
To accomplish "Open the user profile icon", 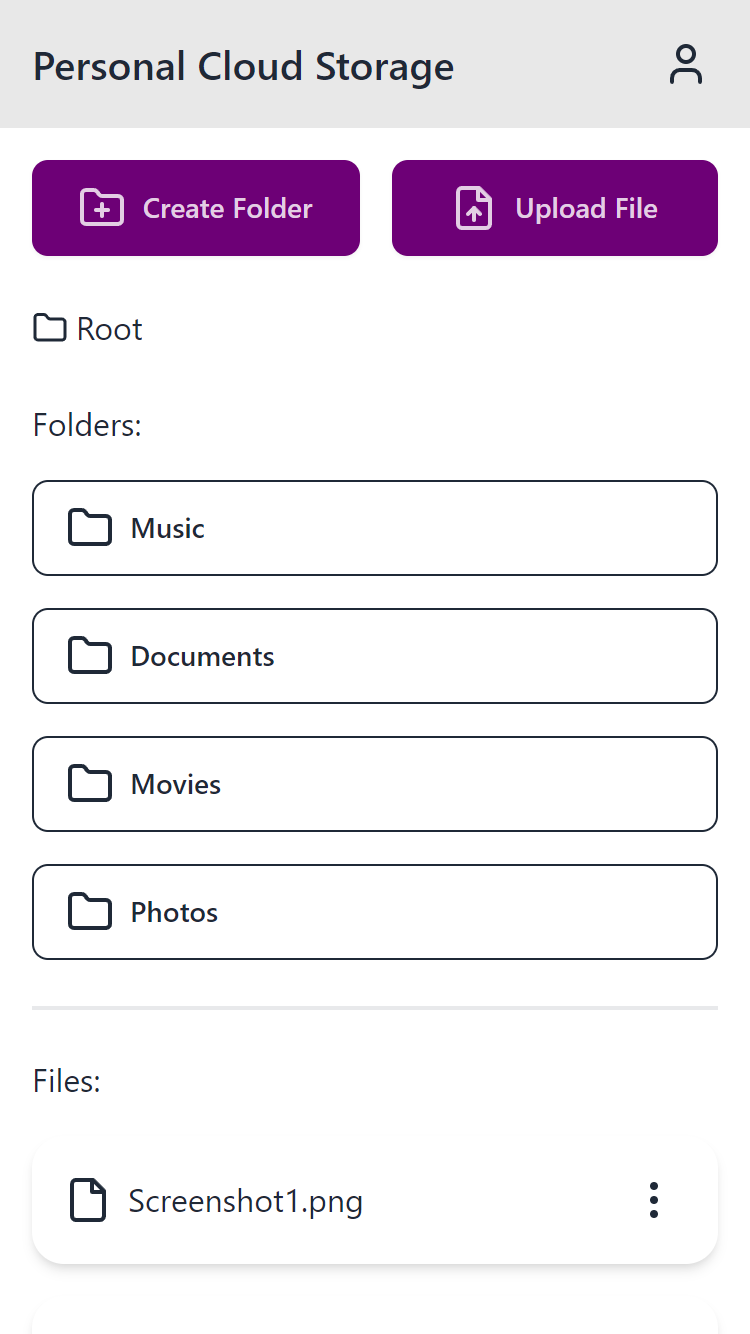I will (686, 64).
